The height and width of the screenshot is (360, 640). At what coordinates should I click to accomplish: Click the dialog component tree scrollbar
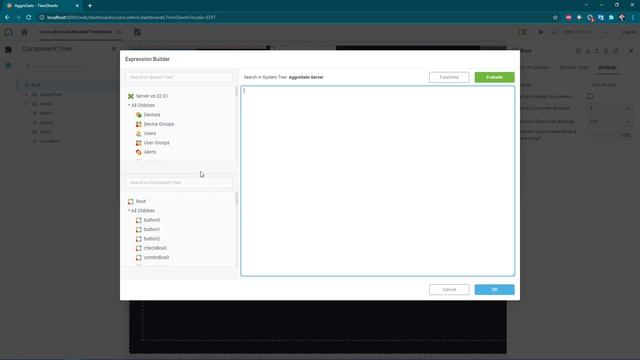coord(236,198)
